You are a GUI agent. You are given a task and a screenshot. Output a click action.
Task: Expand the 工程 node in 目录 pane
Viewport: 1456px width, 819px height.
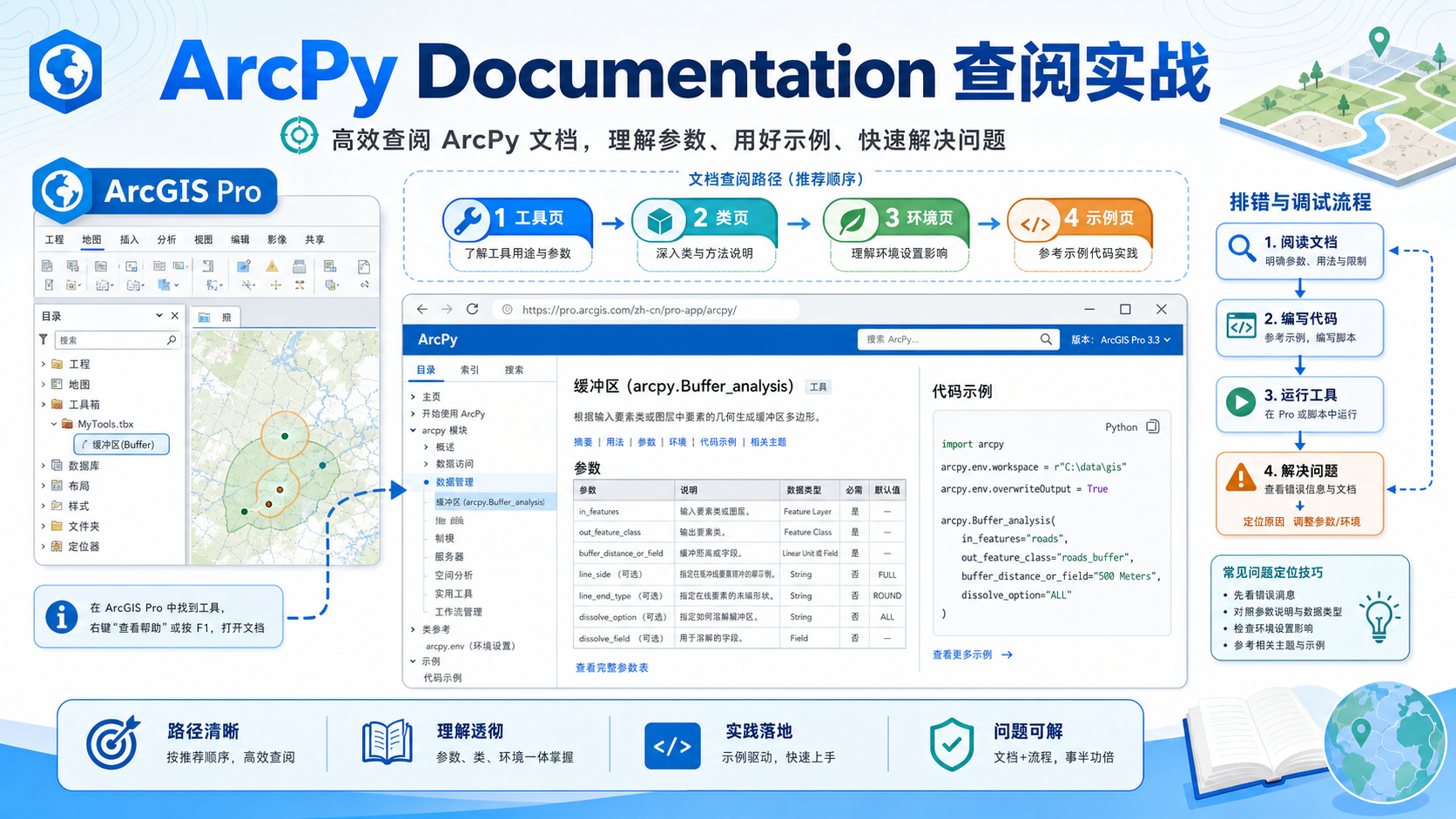coord(44,364)
